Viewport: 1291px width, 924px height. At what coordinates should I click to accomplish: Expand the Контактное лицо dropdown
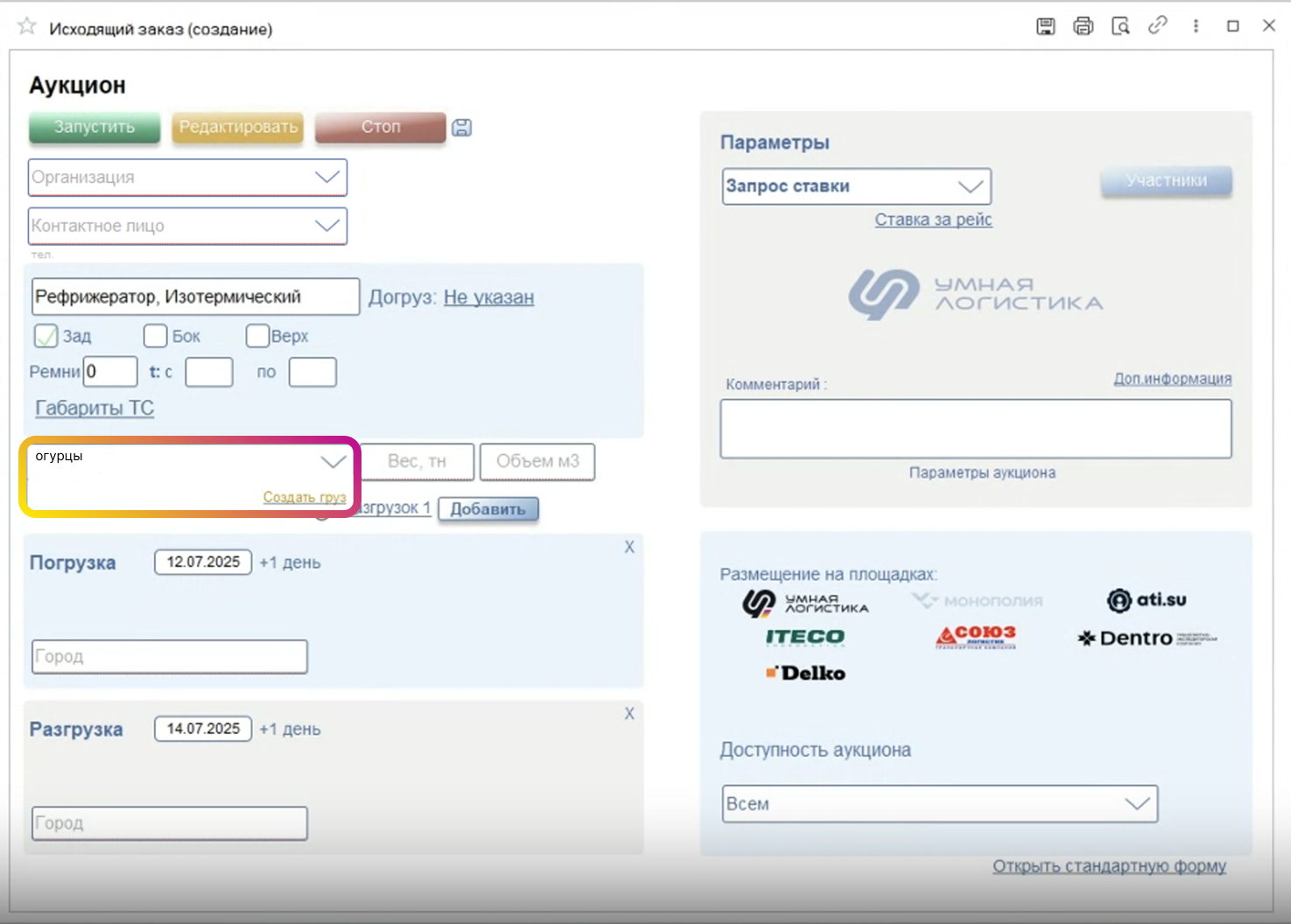[x=327, y=226]
